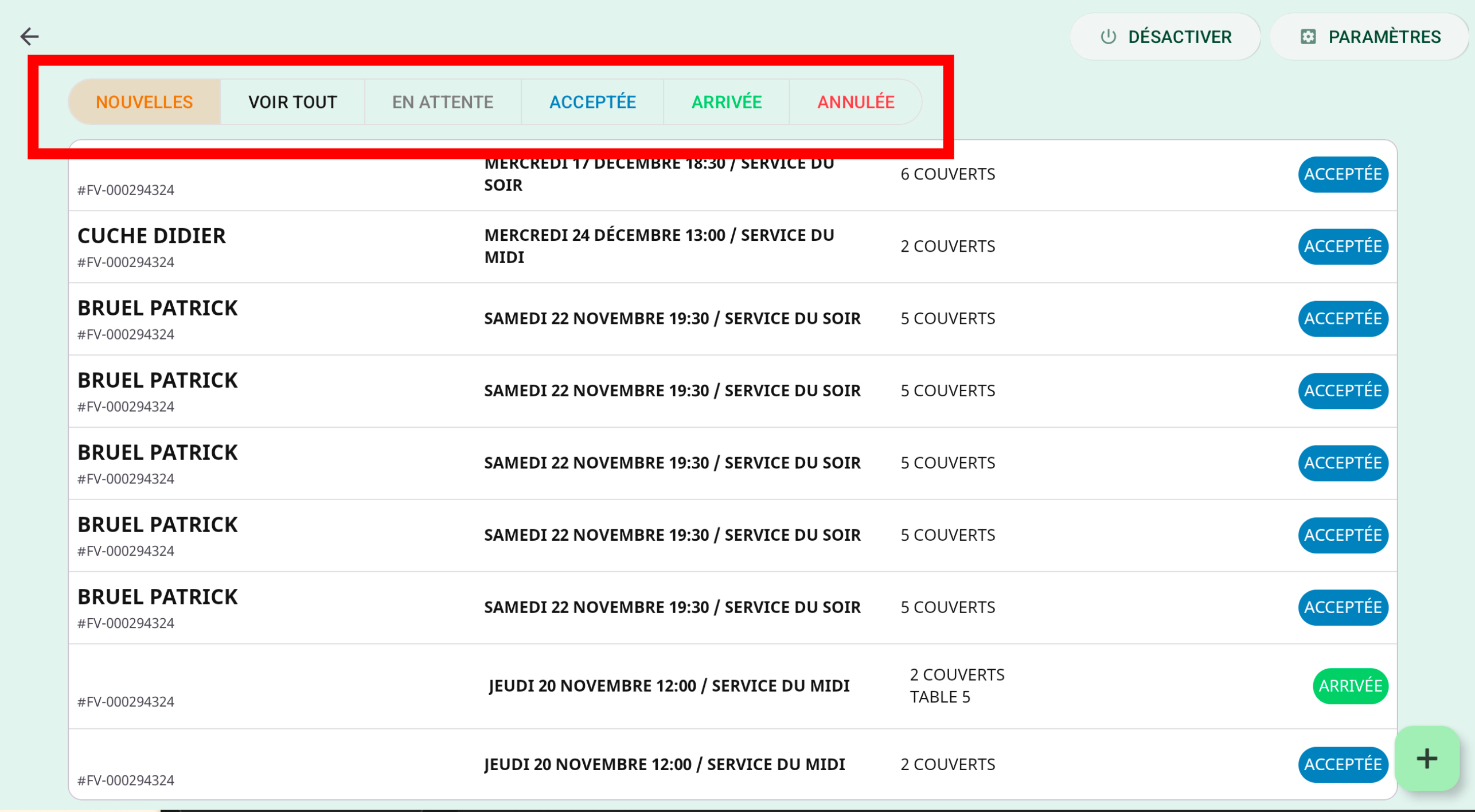Open Mercredi 17 Décembre reservation
The image size is (1475, 812).
658,174
